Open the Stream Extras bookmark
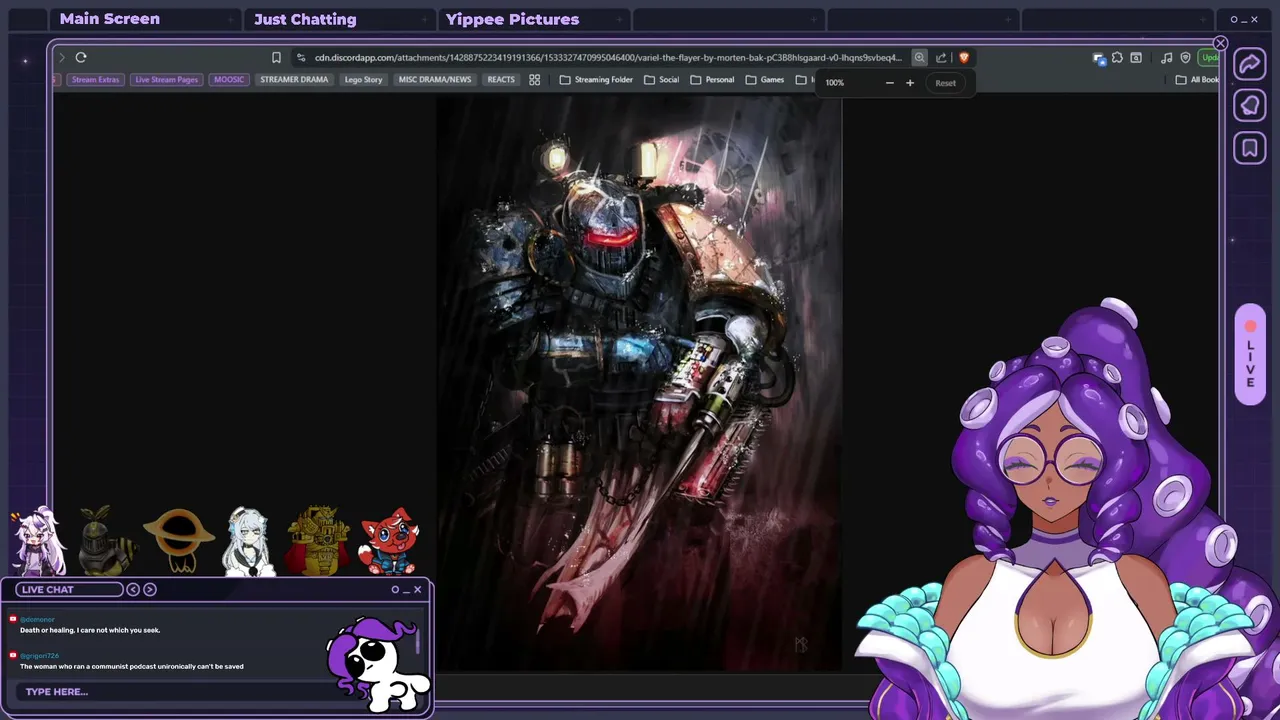This screenshot has width=1280, height=720. click(x=95, y=80)
